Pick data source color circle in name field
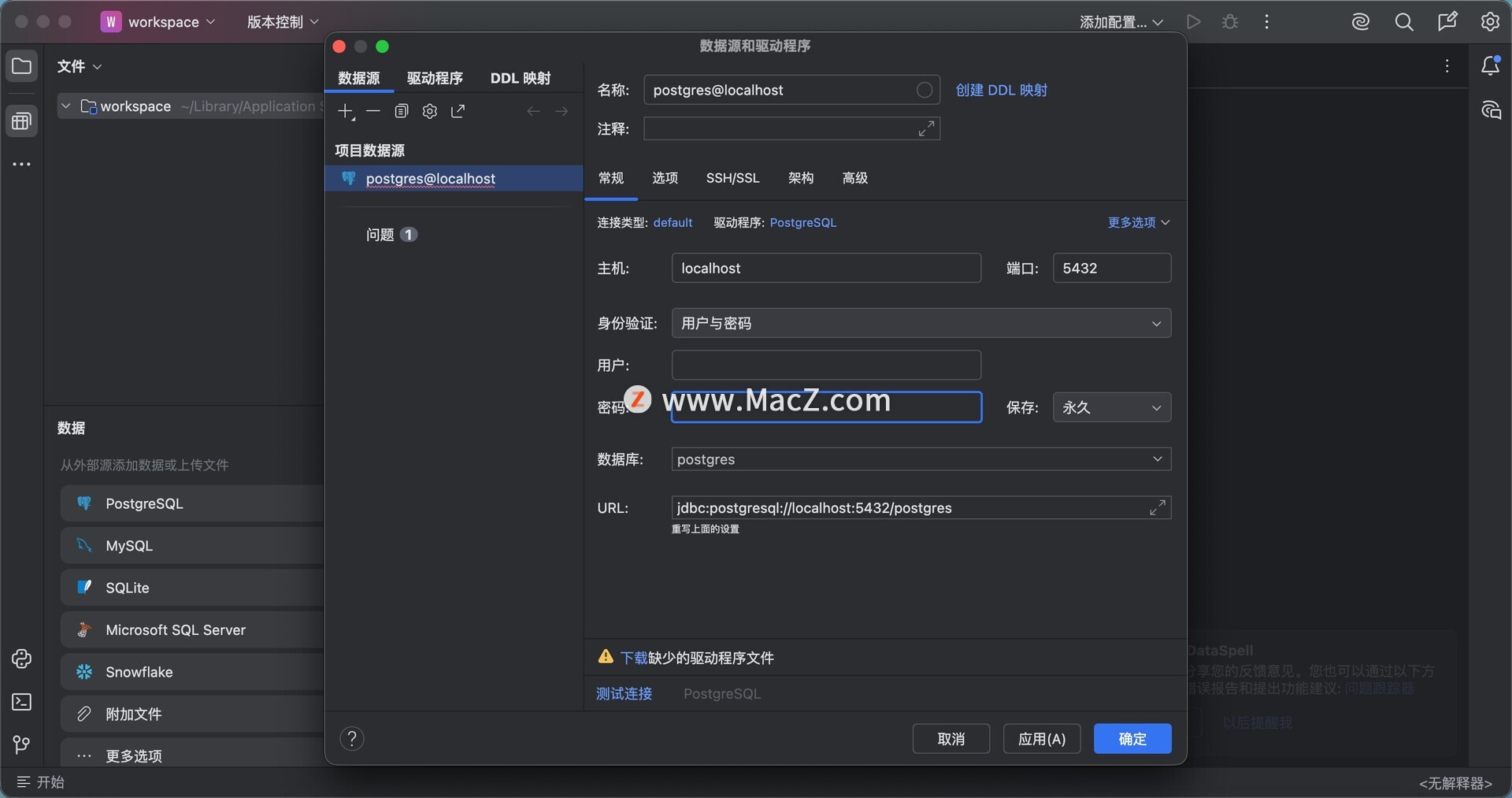The width and height of the screenshot is (1512, 798). point(925,90)
